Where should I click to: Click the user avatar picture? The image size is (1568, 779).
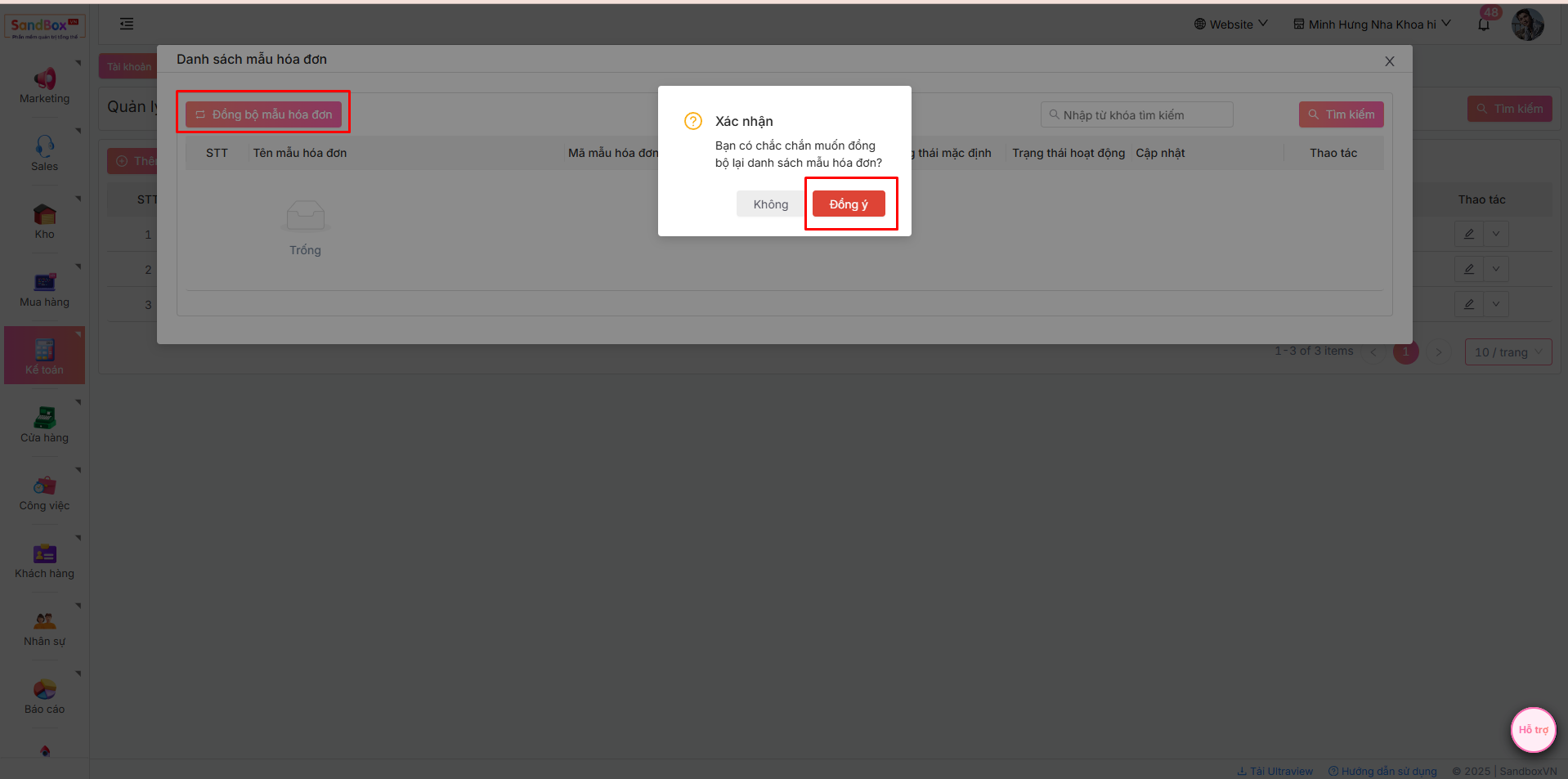1527,25
